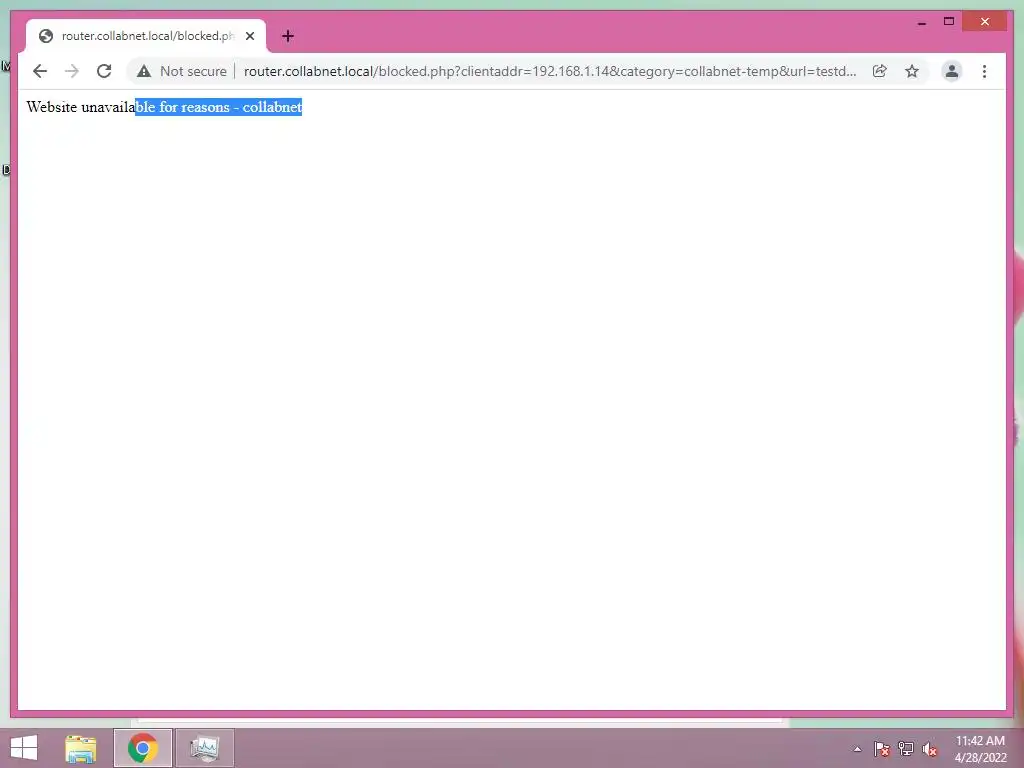Viewport: 1024px width, 768px height.
Task: Open network status tray icon
Action: pos(906,749)
